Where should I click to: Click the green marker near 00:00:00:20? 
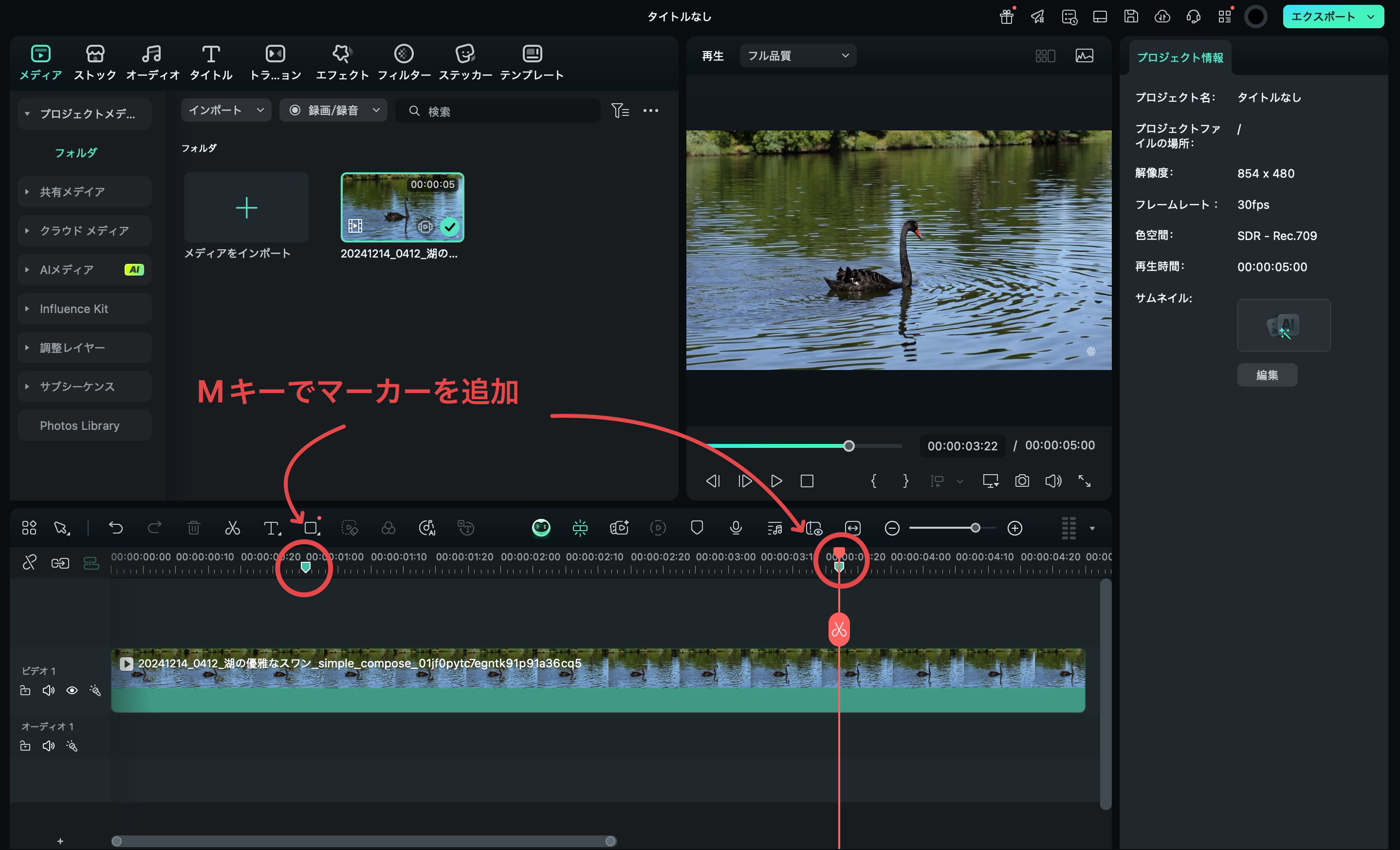pos(305,567)
